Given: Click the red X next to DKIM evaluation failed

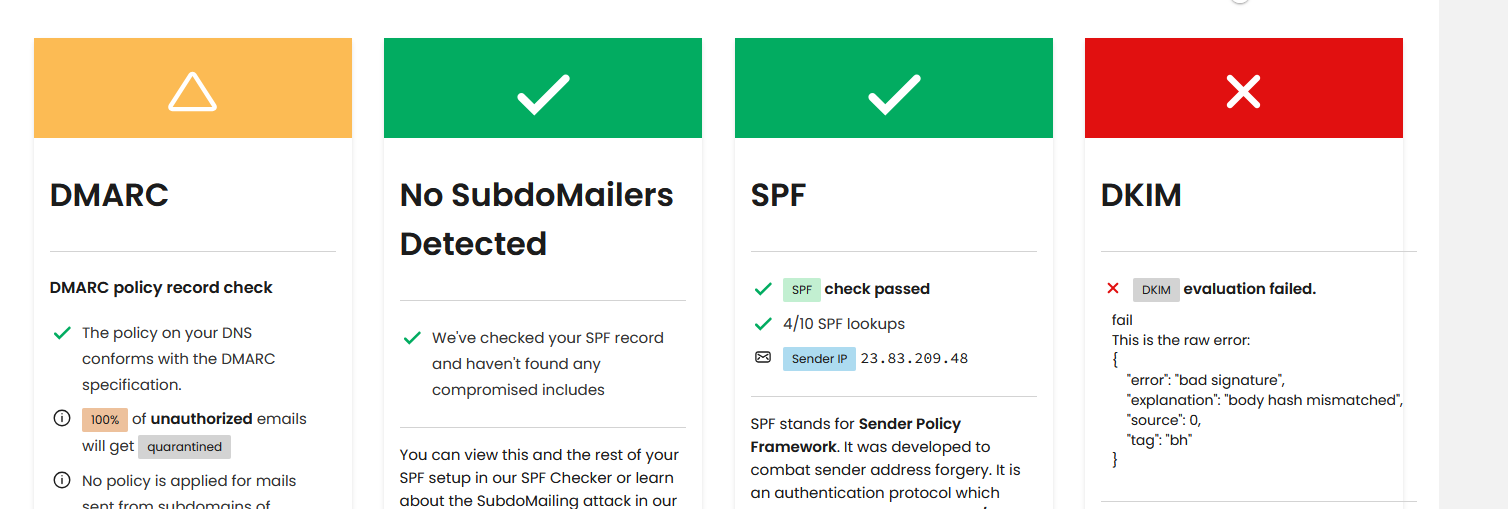Looking at the screenshot, I should [x=1113, y=288].
